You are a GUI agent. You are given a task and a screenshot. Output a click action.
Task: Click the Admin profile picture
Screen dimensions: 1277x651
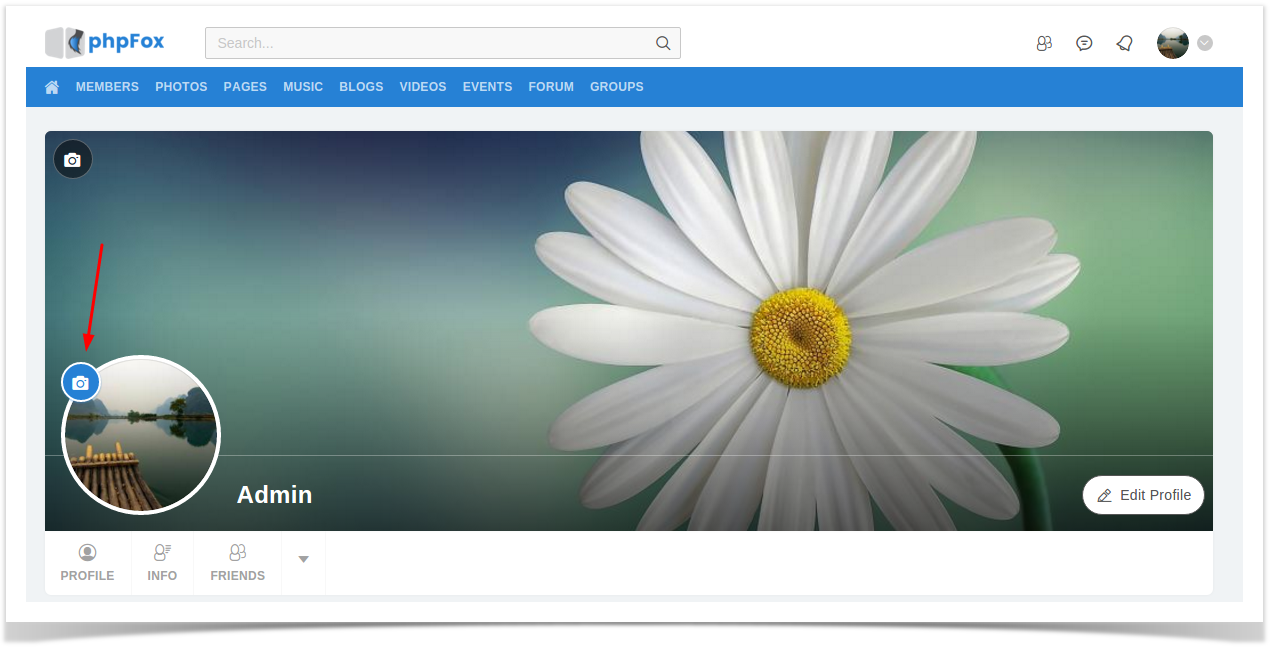[141, 435]
